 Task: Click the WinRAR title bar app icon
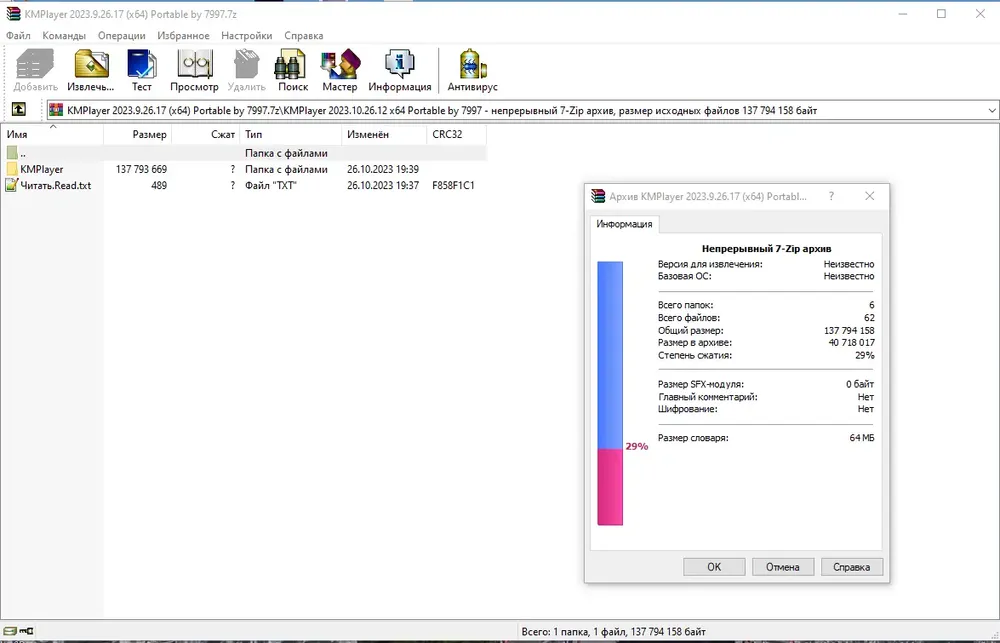coord(13,14)
